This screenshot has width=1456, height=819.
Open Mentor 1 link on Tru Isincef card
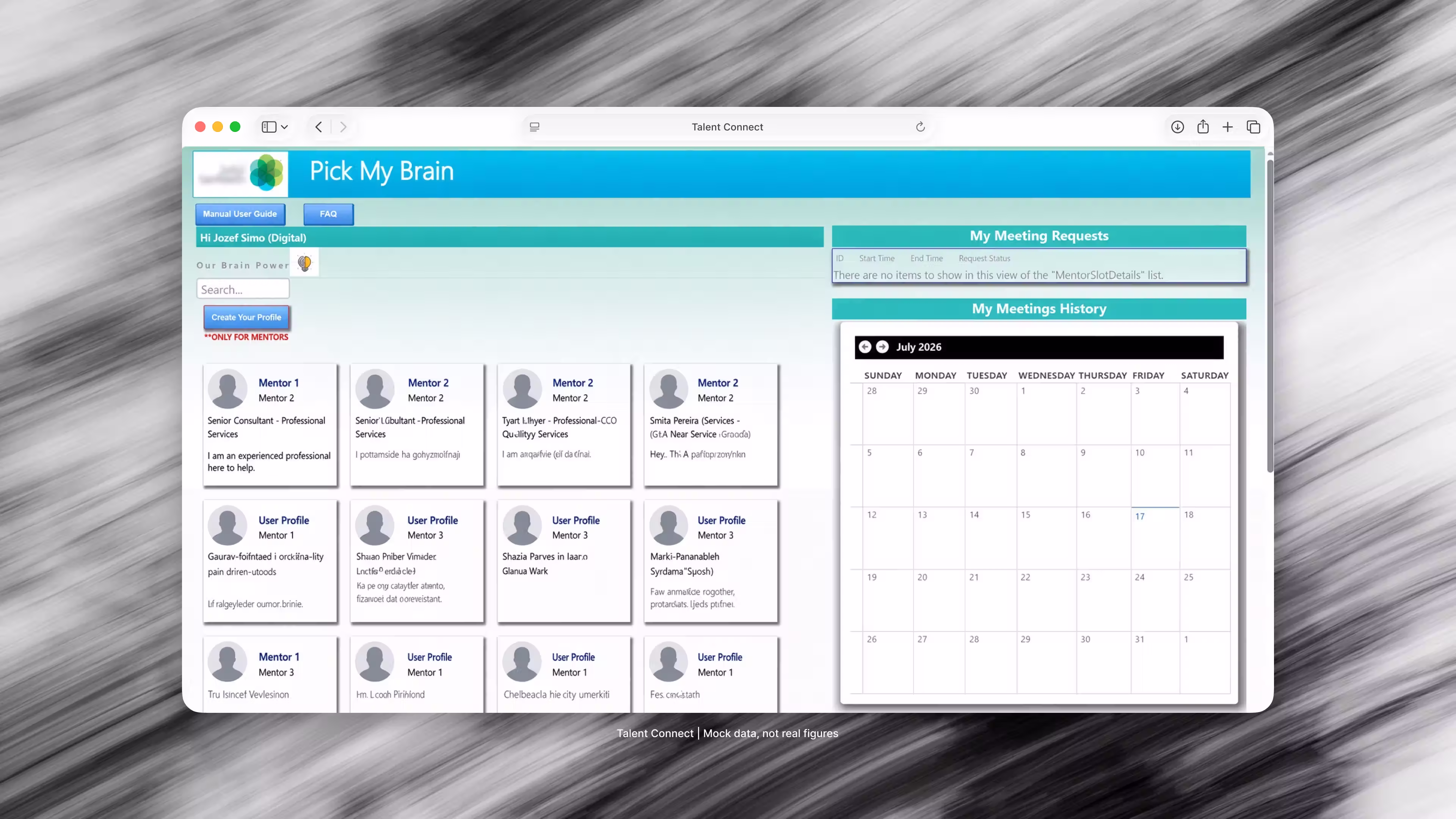tap(279, 657)
